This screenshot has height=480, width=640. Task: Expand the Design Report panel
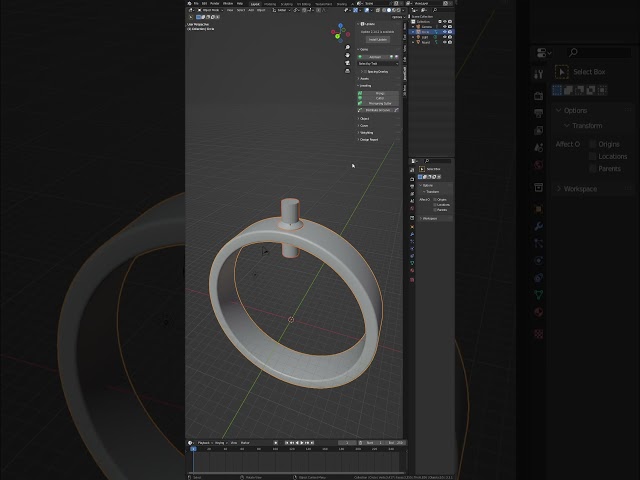tap(368, 140)
